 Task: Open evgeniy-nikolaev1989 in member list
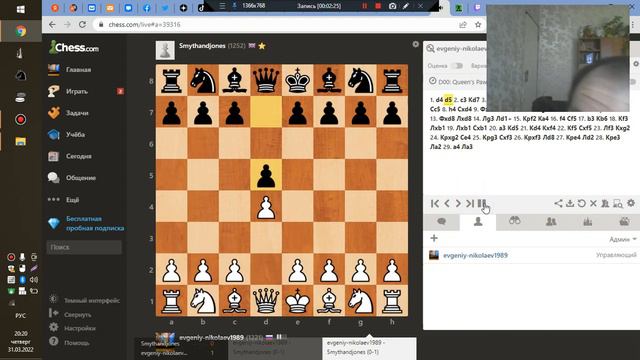[x=476, y=255]
